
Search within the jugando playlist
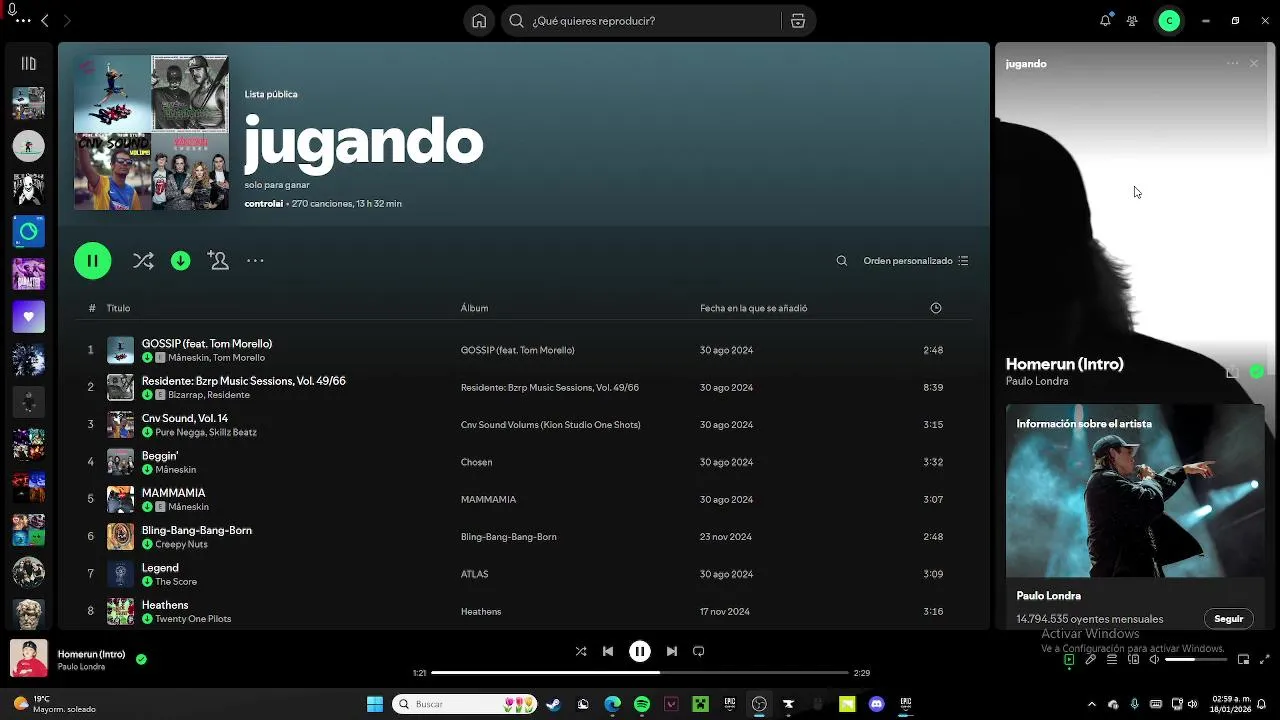click(x=842, y=261)
